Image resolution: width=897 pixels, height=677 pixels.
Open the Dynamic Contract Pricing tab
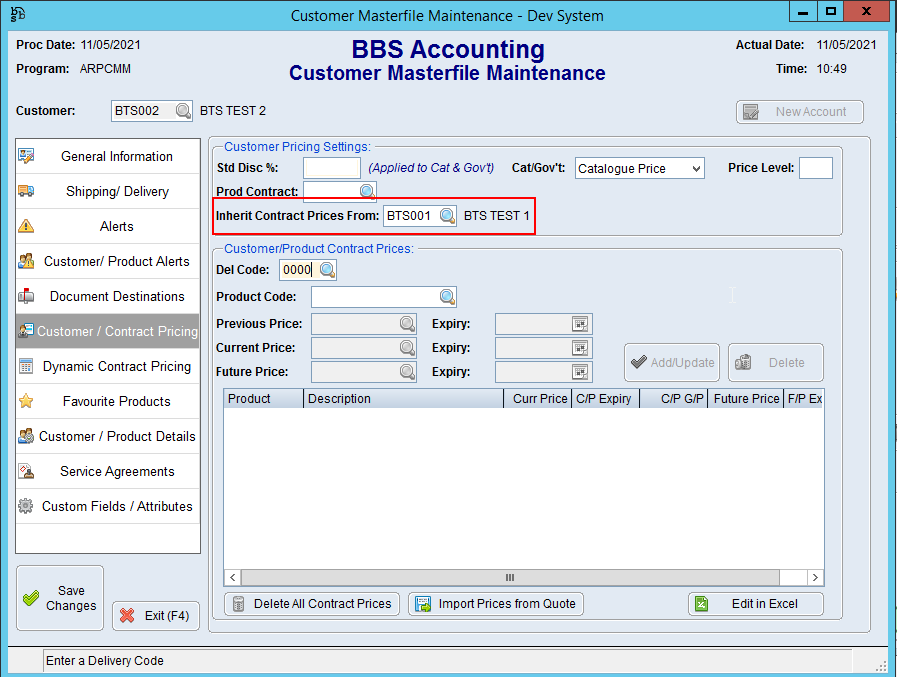[x=108, y=367]
